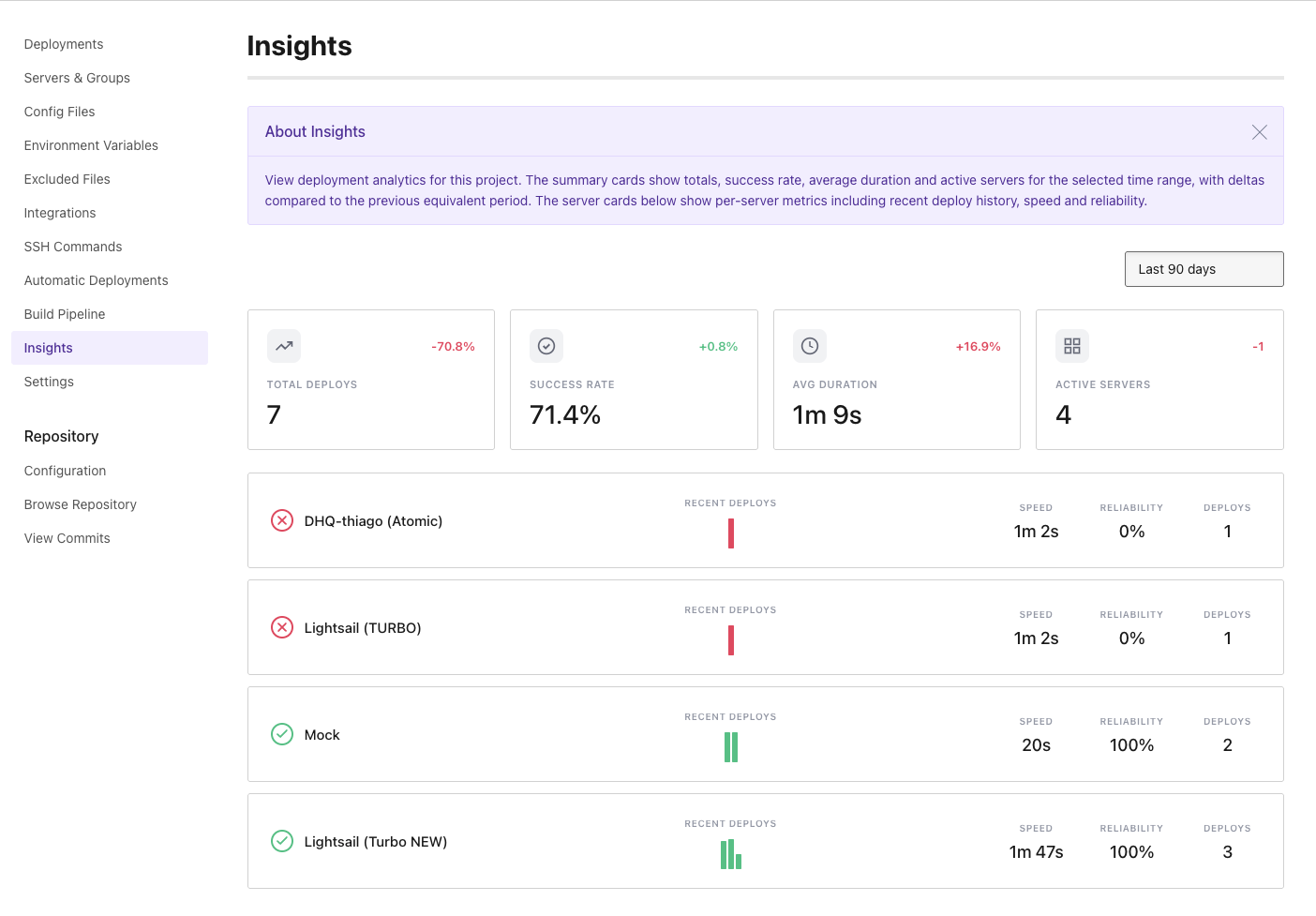
Task: Click the grid icon on Active Servers card
Action: coord(1072,346)
